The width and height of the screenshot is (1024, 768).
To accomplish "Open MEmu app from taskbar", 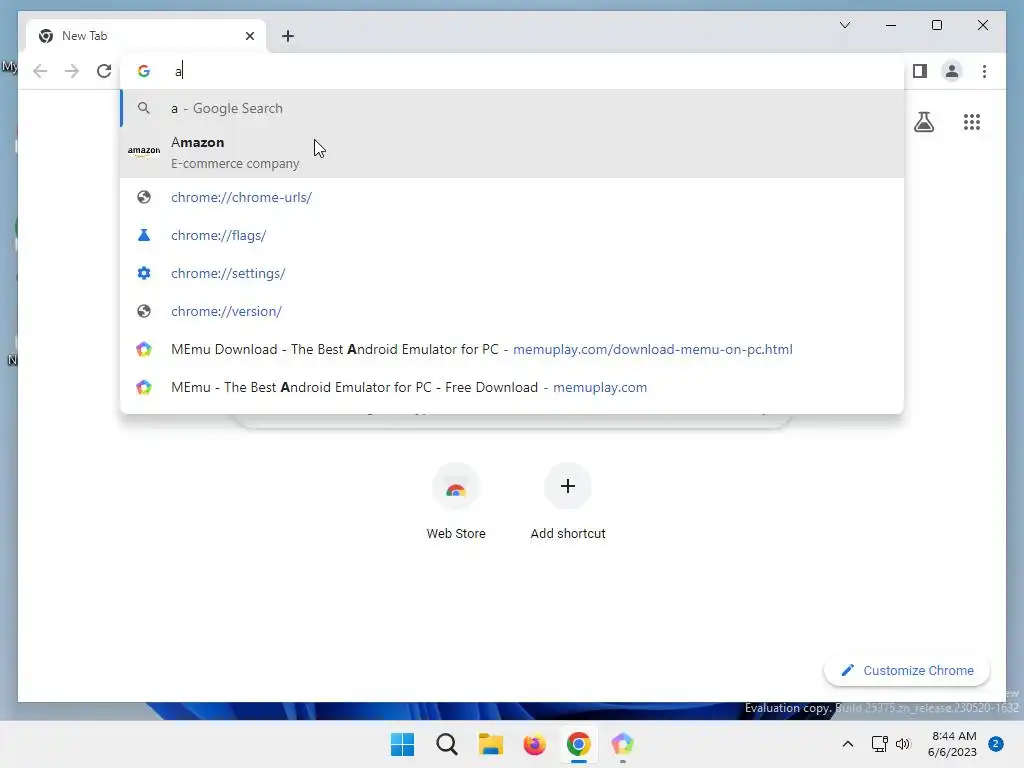I will tap(622, 744).
